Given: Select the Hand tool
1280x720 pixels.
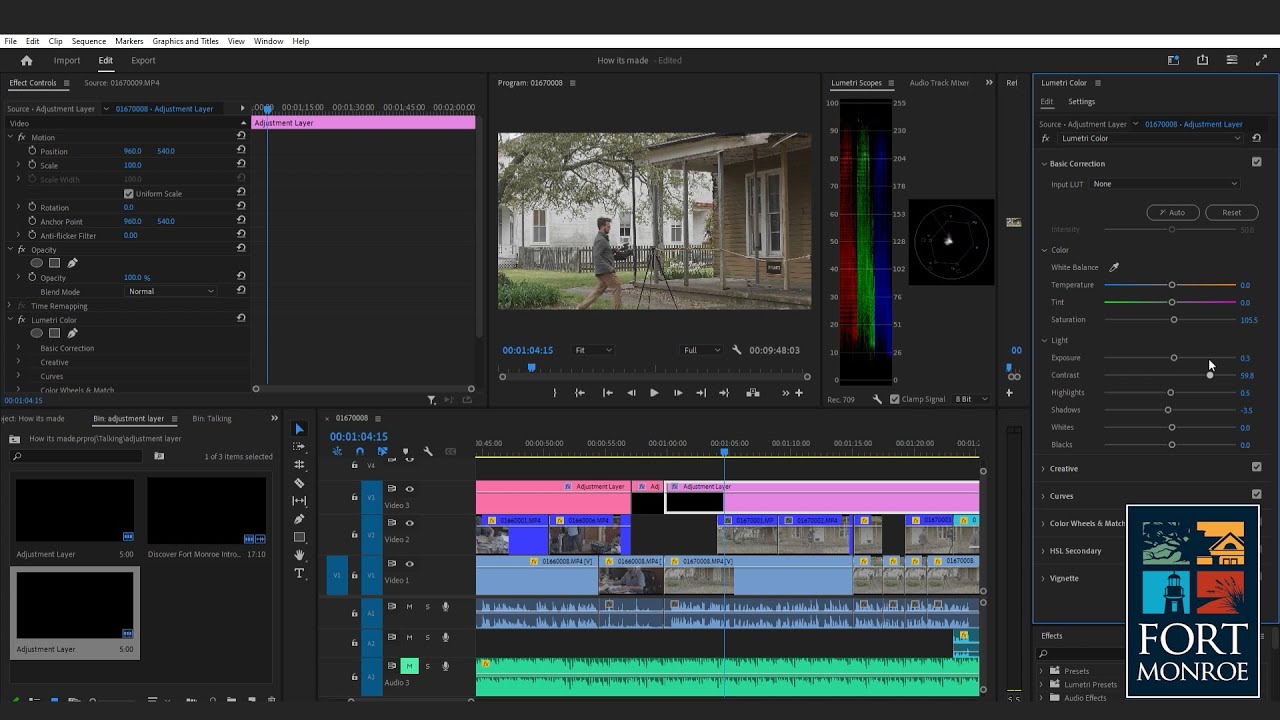Looking at the screenshot, I should click(299, 555).
